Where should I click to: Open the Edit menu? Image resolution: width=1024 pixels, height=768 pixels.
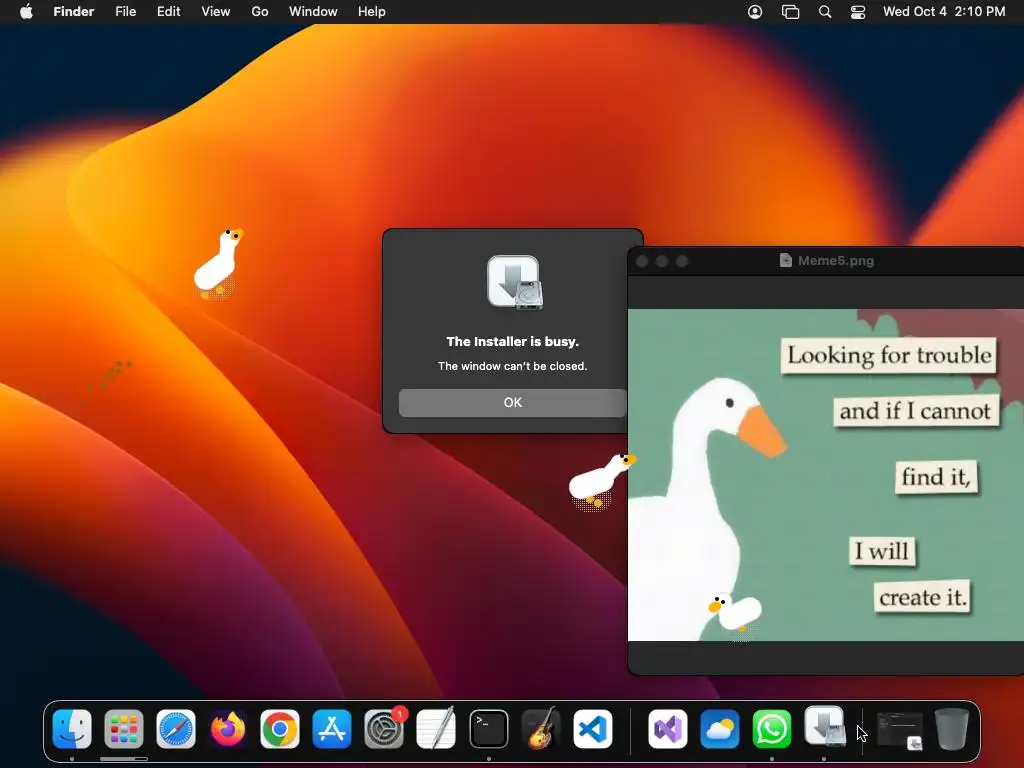[168, 12]
